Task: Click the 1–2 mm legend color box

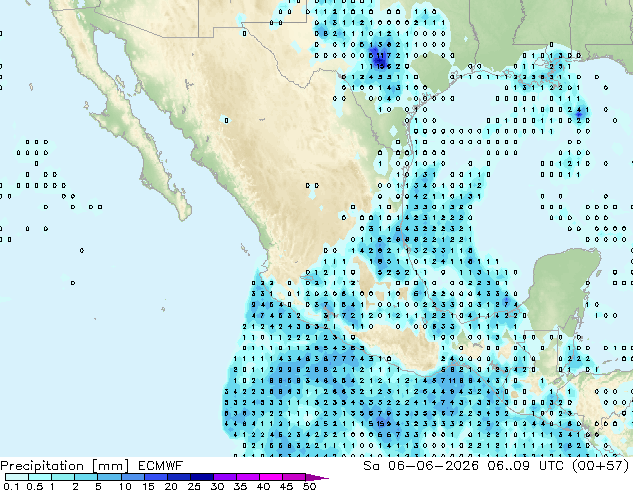Action: pos(63,477)
